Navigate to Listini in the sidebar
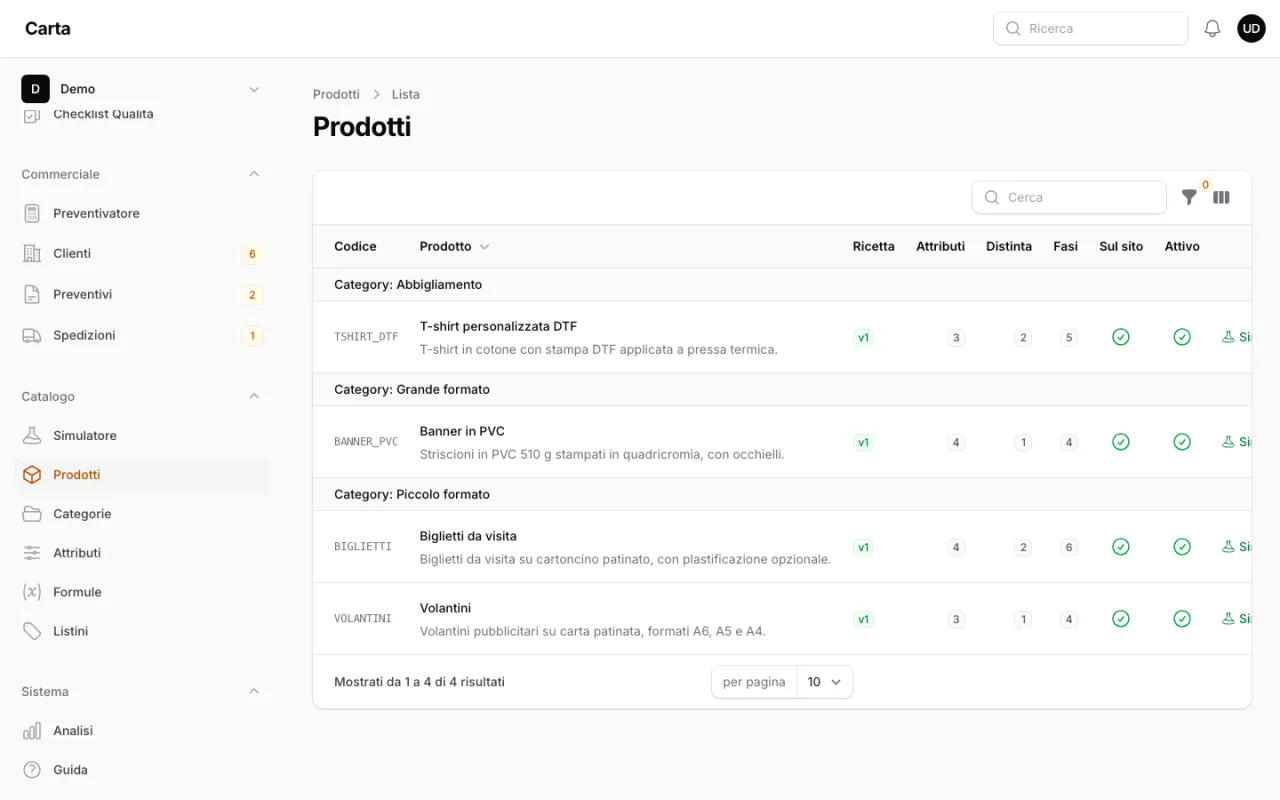This screenshot has width=1280, height=800. tap(141, 631)
